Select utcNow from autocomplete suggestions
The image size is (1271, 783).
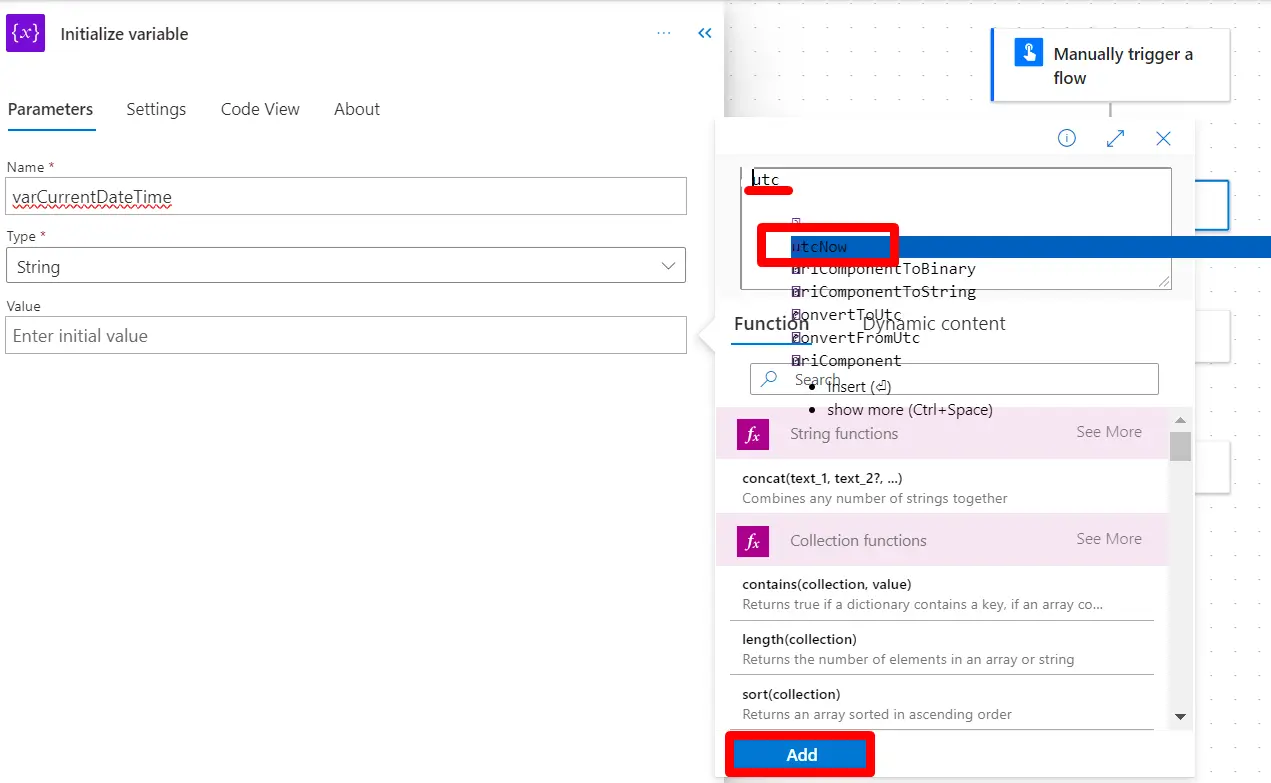(x=820, y=247)
